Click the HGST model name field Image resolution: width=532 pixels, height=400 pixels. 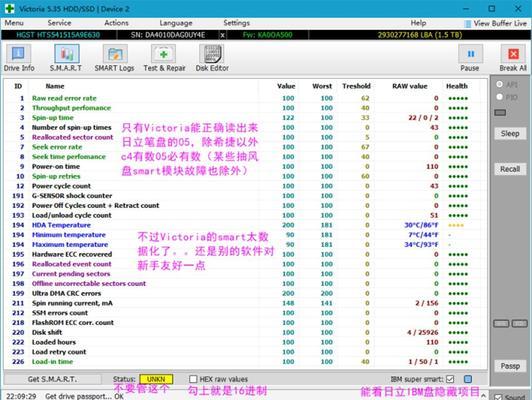[58, 35]
